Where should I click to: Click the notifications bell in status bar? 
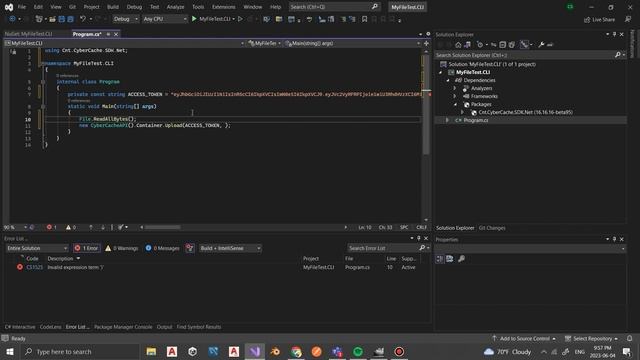click(x=629, y=338)
